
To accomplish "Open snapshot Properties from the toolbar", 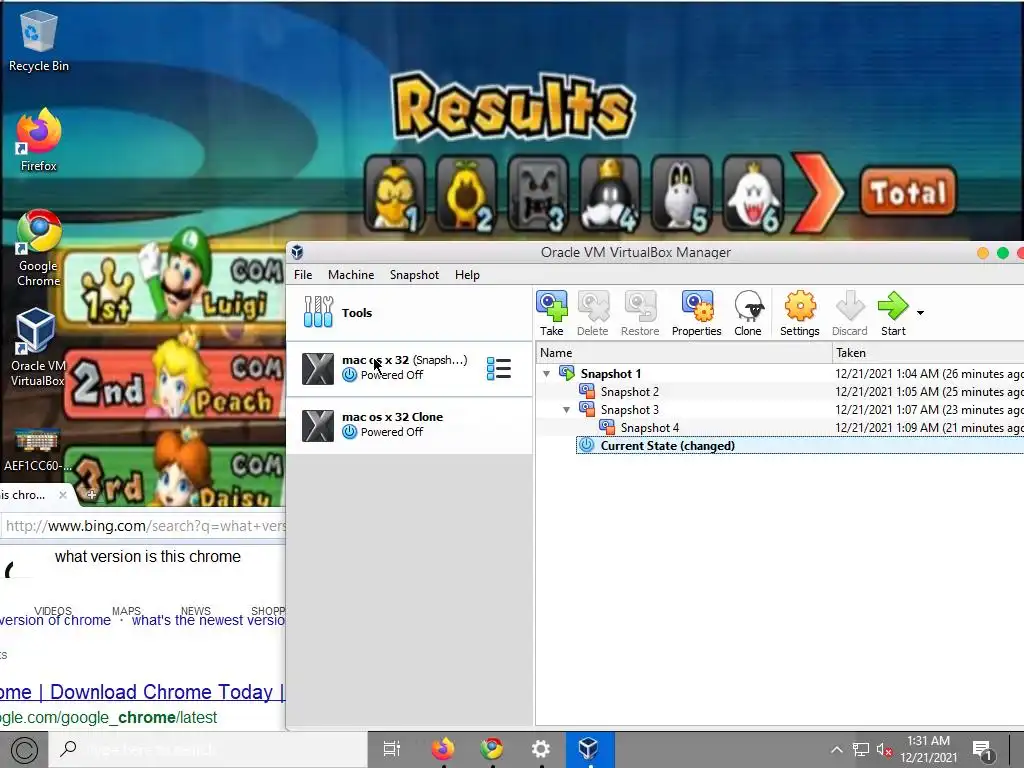I will [x=696, y=313].
